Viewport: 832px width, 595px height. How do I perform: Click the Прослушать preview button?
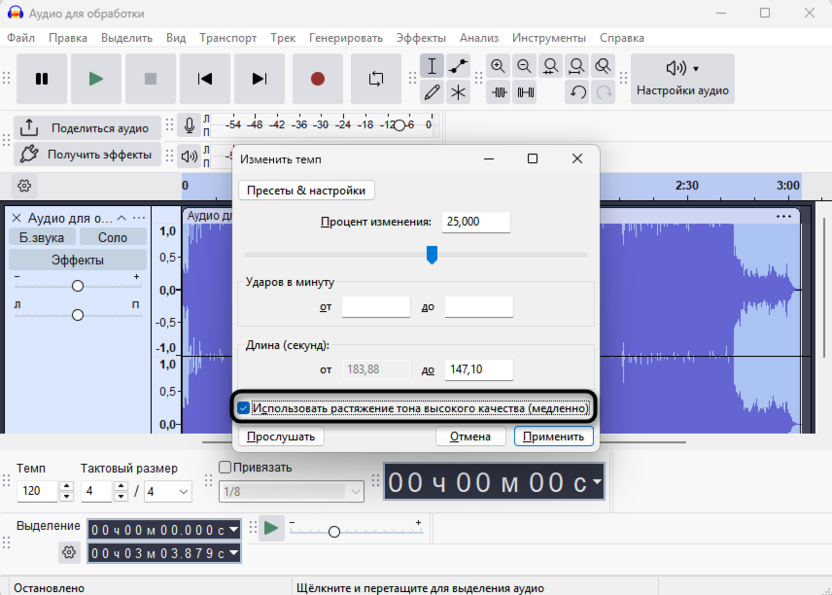pos(281,436)
